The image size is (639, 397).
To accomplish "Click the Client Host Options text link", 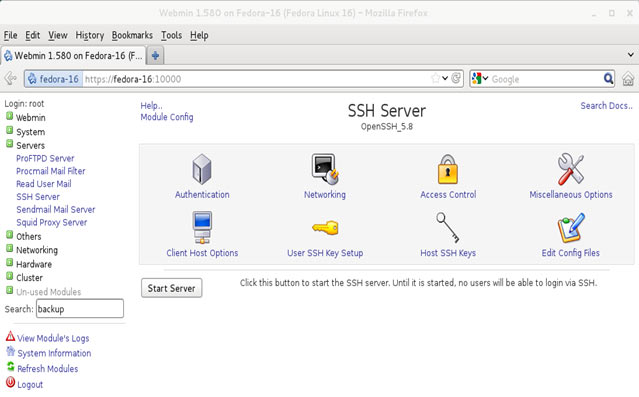I will click(x=202, y=253).
